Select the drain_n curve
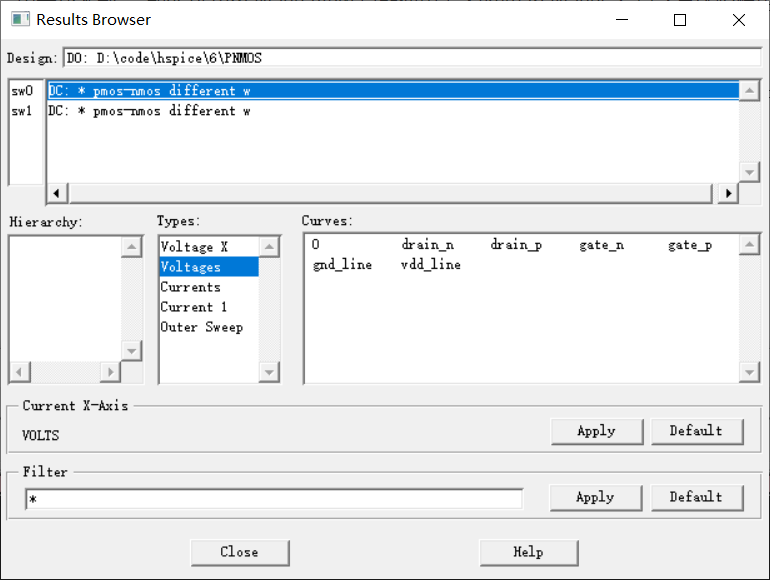Viewport: 770px width, 580px height. point(427,244)
